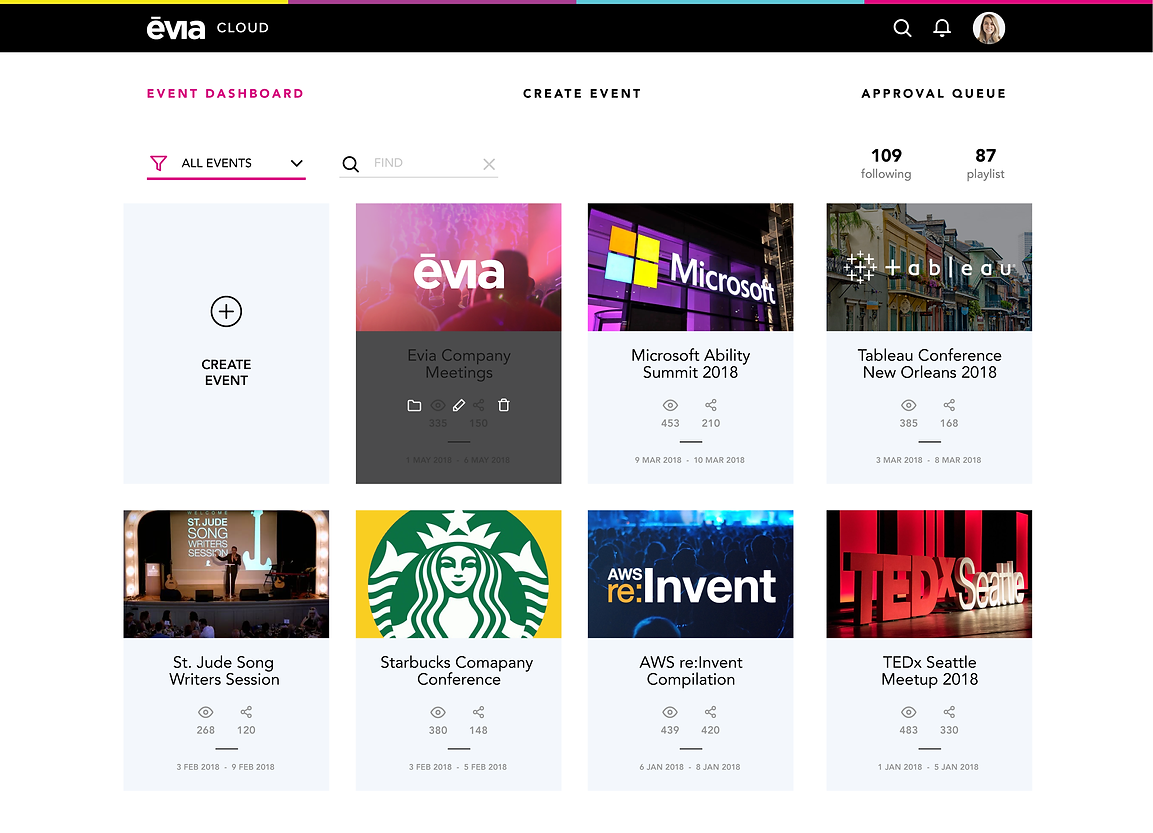Switch to Approval Queue tab

pos(934,93)
